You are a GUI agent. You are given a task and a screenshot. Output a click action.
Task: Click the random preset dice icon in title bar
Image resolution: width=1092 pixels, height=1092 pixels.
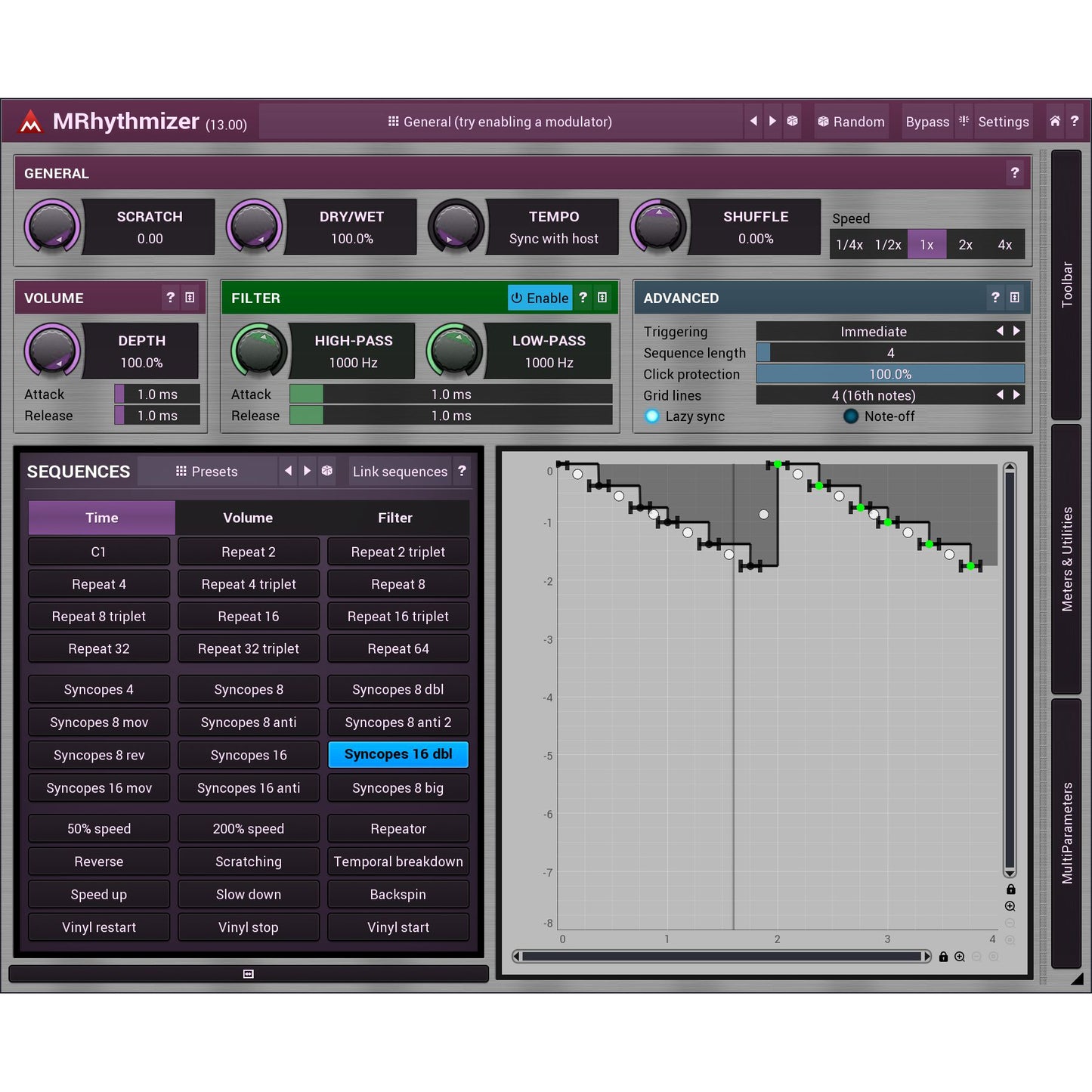[x=792, y=122]
